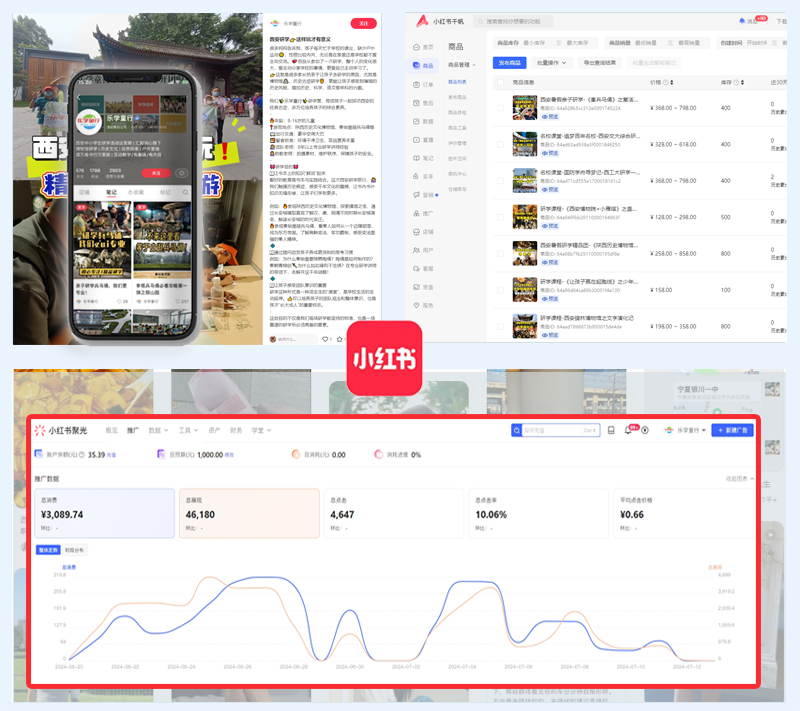800x711 pixels.
Task: Click 充值 link next to account balance
Action: click(111, 455)
